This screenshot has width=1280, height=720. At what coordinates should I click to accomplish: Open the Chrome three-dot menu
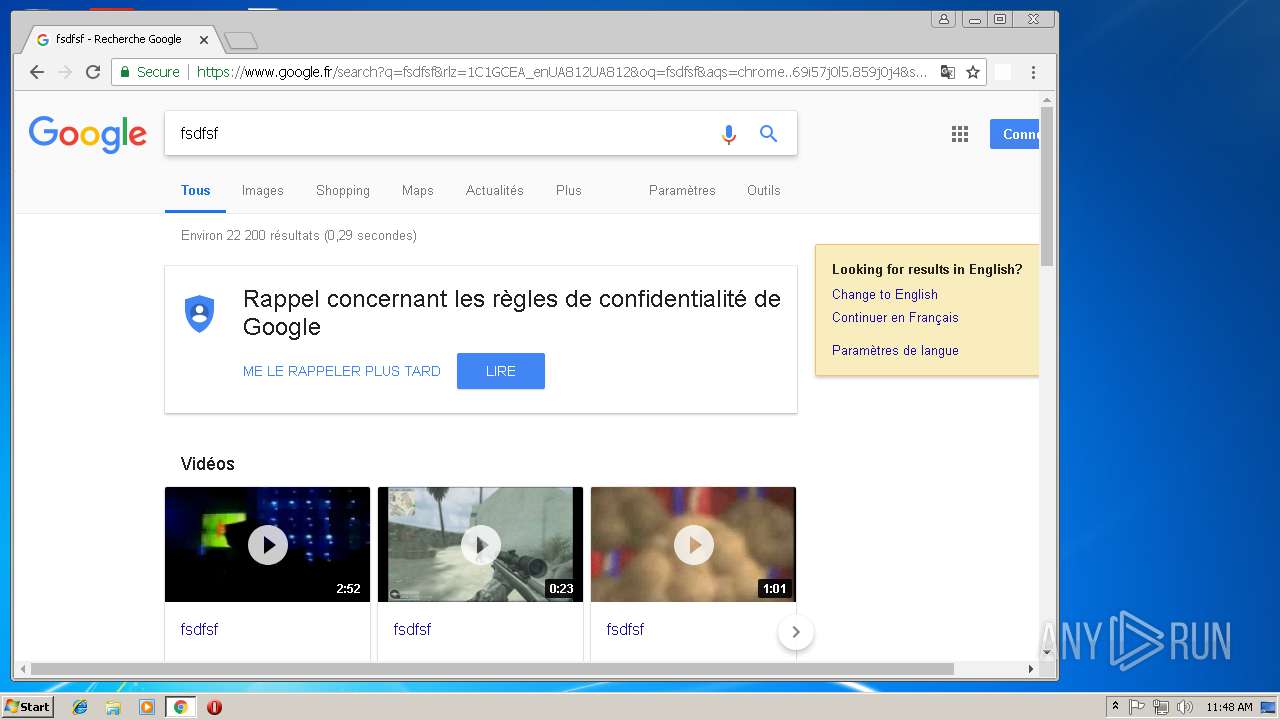pyautogui.click(x=1033, y=72)
